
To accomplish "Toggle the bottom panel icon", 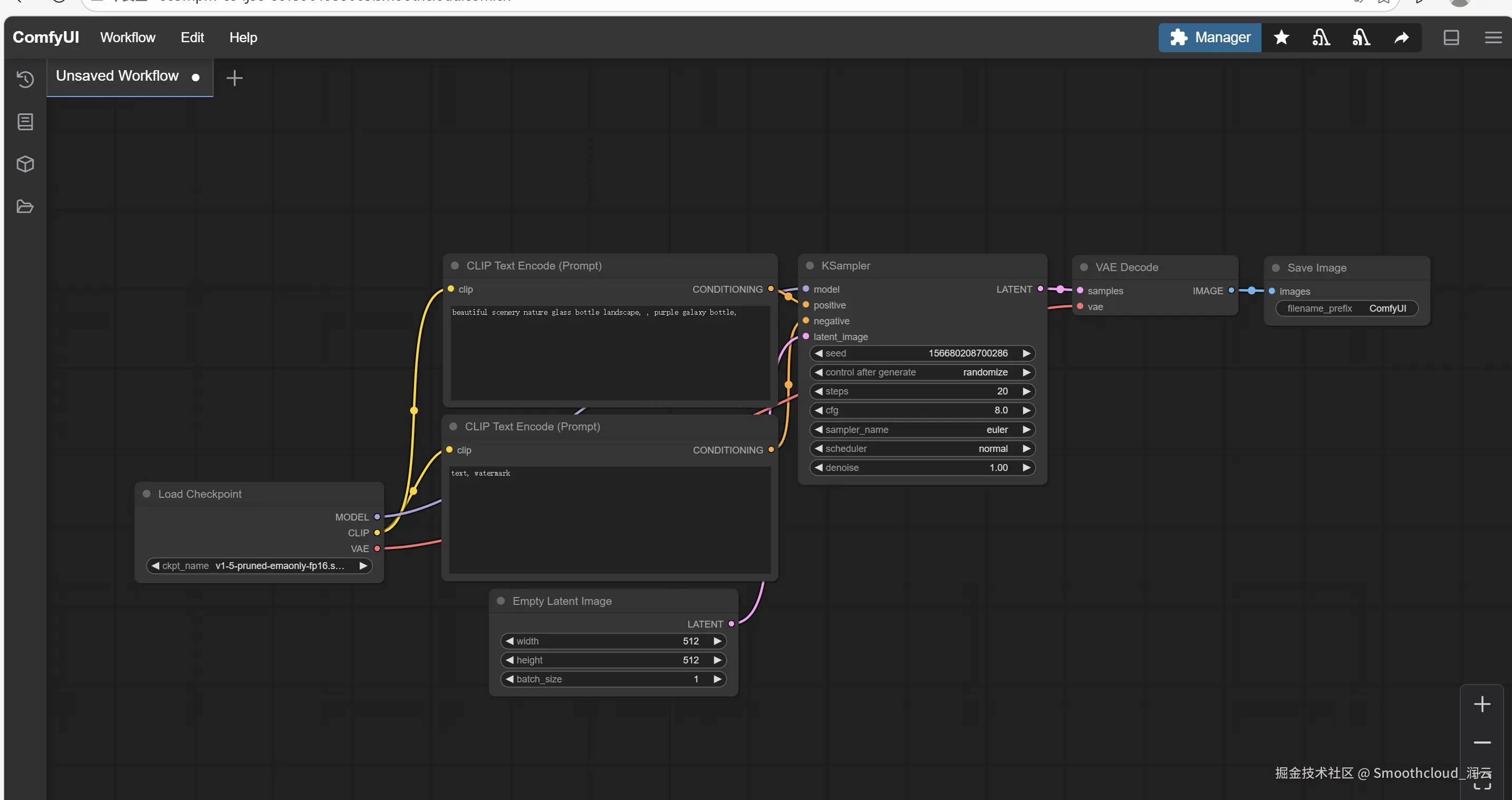I will click(x=1451, y=37).
